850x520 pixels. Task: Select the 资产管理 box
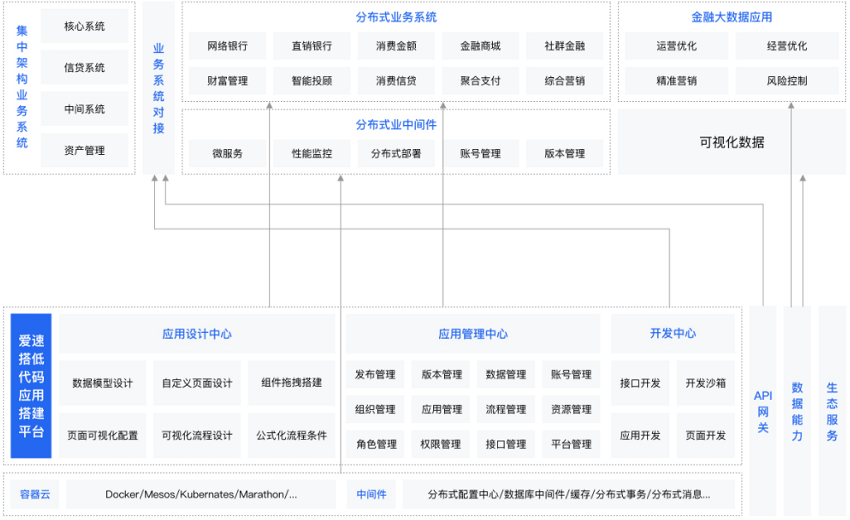point(85,150)
